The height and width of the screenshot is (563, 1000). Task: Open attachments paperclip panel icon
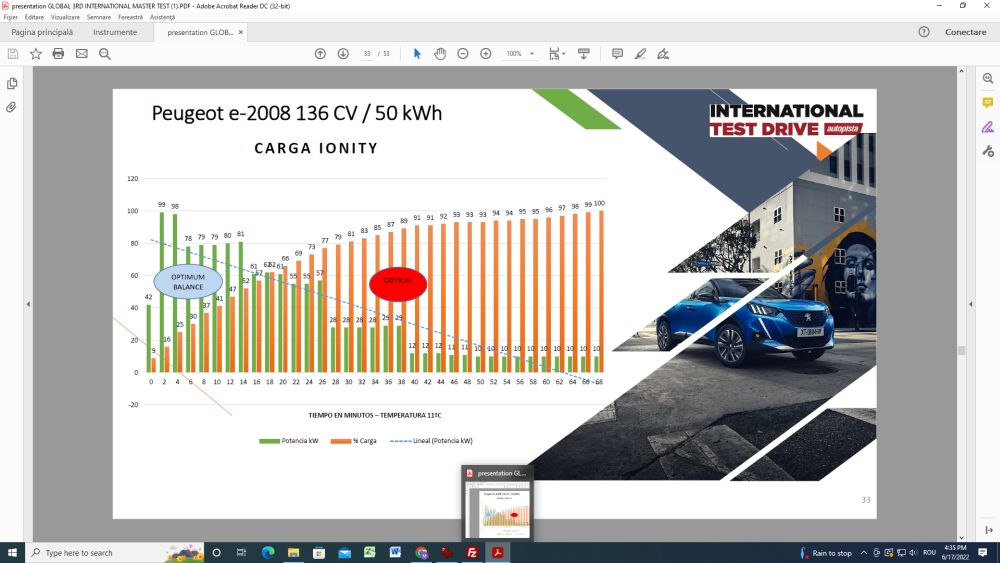pyautogui.click(x=12, y=107)
